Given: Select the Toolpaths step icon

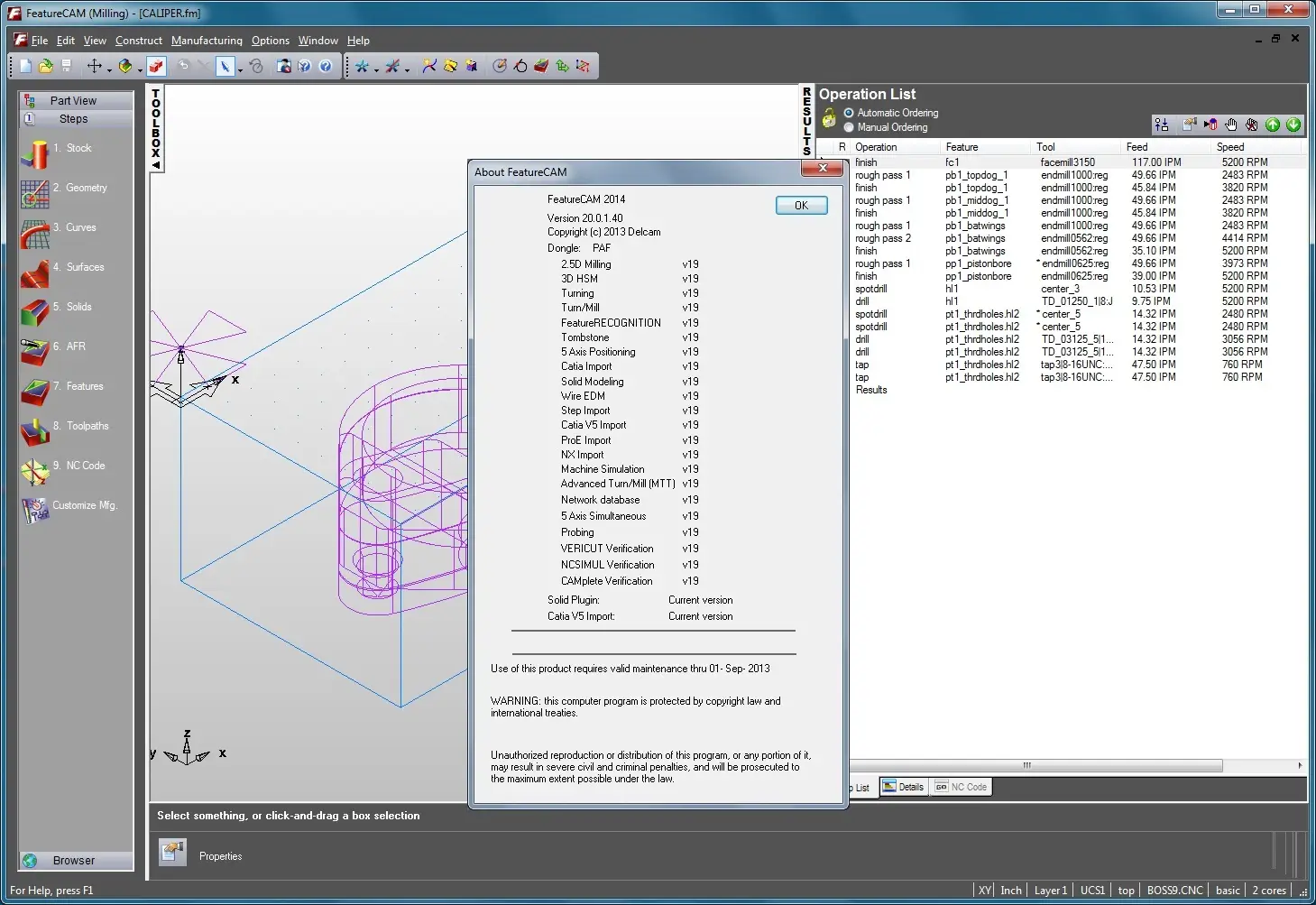Looking at the screenshot, I should (34, 431).
